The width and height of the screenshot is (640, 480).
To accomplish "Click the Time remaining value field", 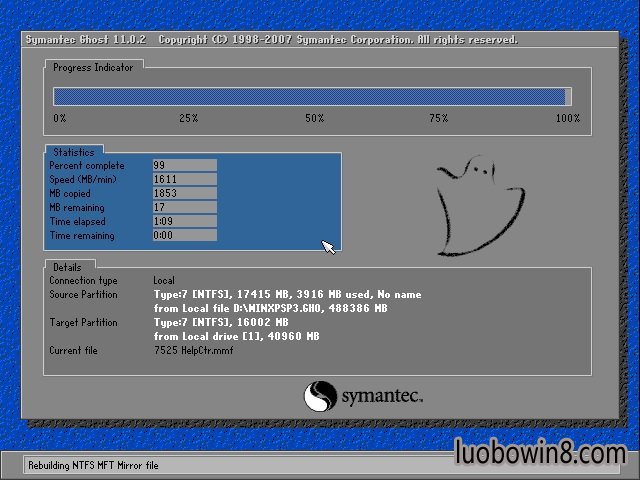I will [184, 236].
